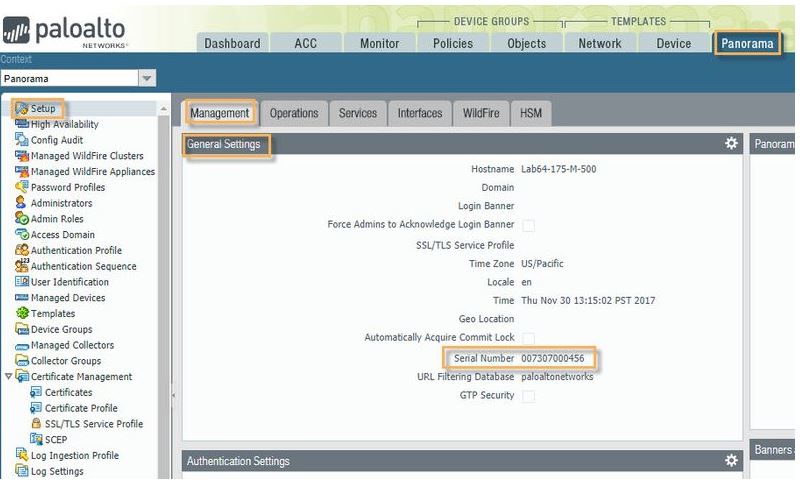Click the General Settings panel header

[x=462, y=144]
